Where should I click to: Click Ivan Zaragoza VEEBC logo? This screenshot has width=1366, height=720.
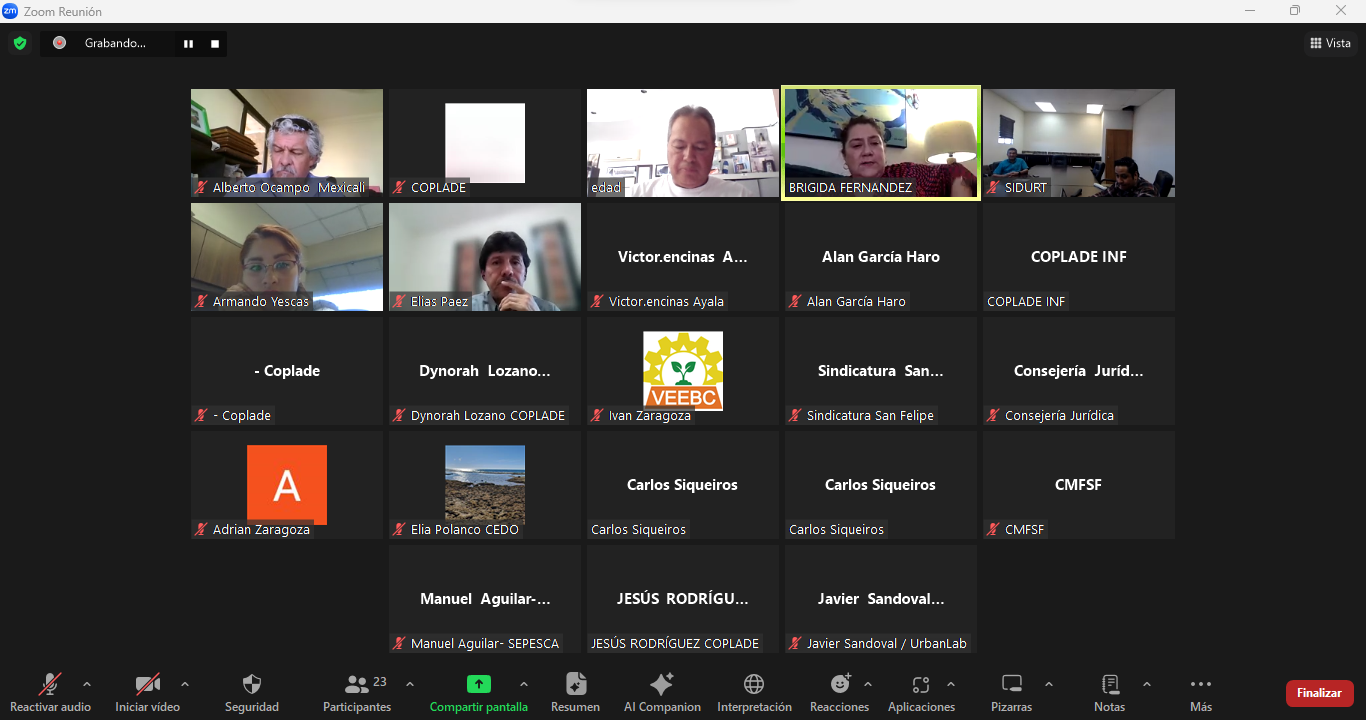(683, 371)
